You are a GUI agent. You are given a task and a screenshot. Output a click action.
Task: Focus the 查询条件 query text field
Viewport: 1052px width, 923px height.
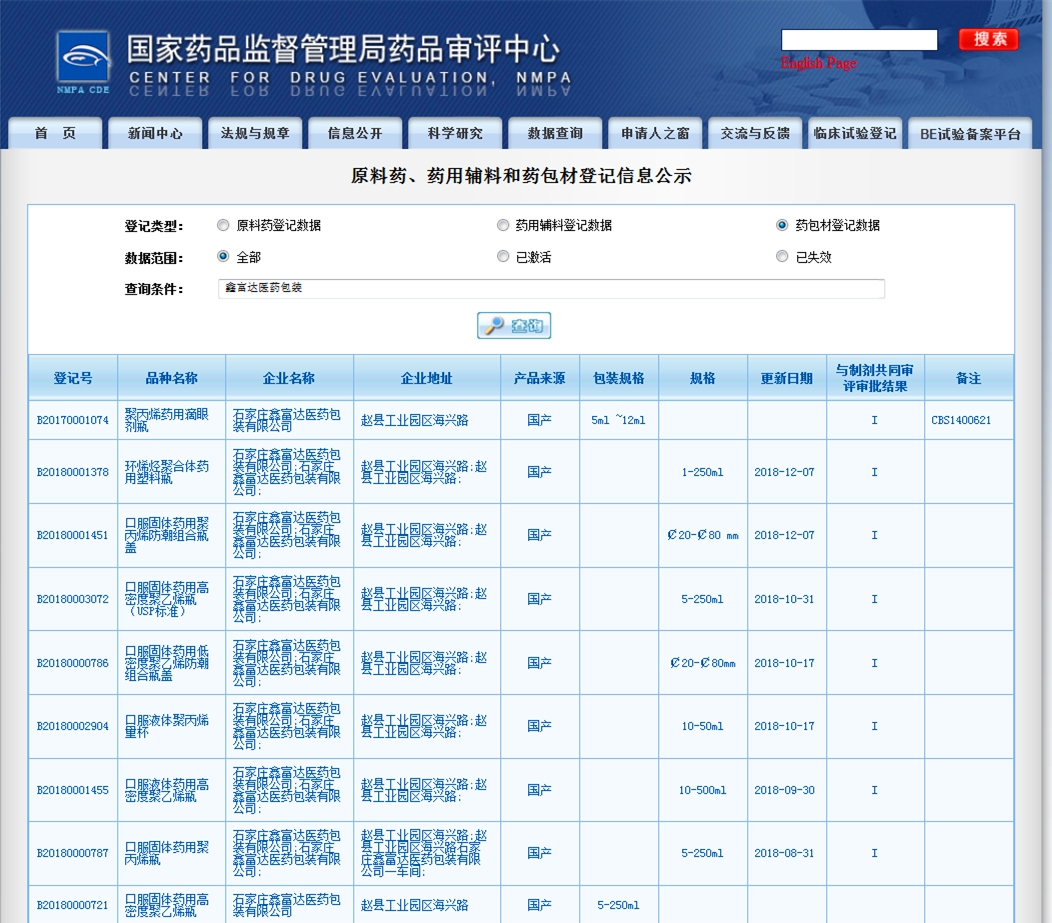(x=551, y=288)
